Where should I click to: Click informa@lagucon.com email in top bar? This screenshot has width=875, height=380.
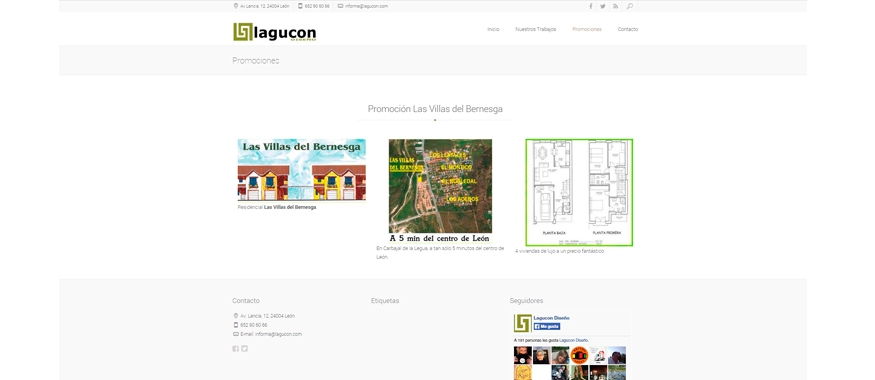pos(366,6)
